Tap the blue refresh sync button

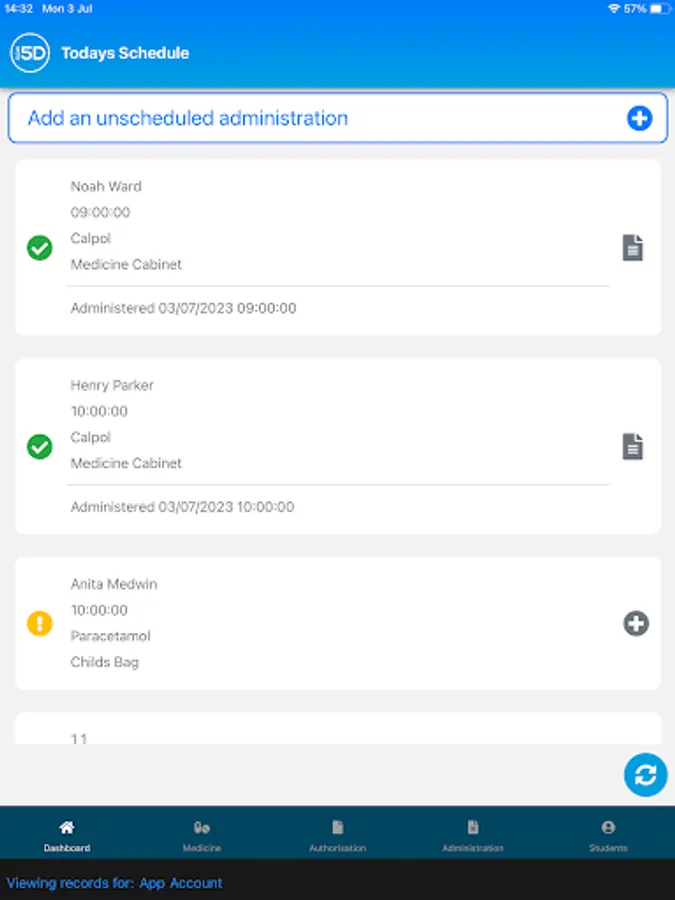(x=646, y=774)
